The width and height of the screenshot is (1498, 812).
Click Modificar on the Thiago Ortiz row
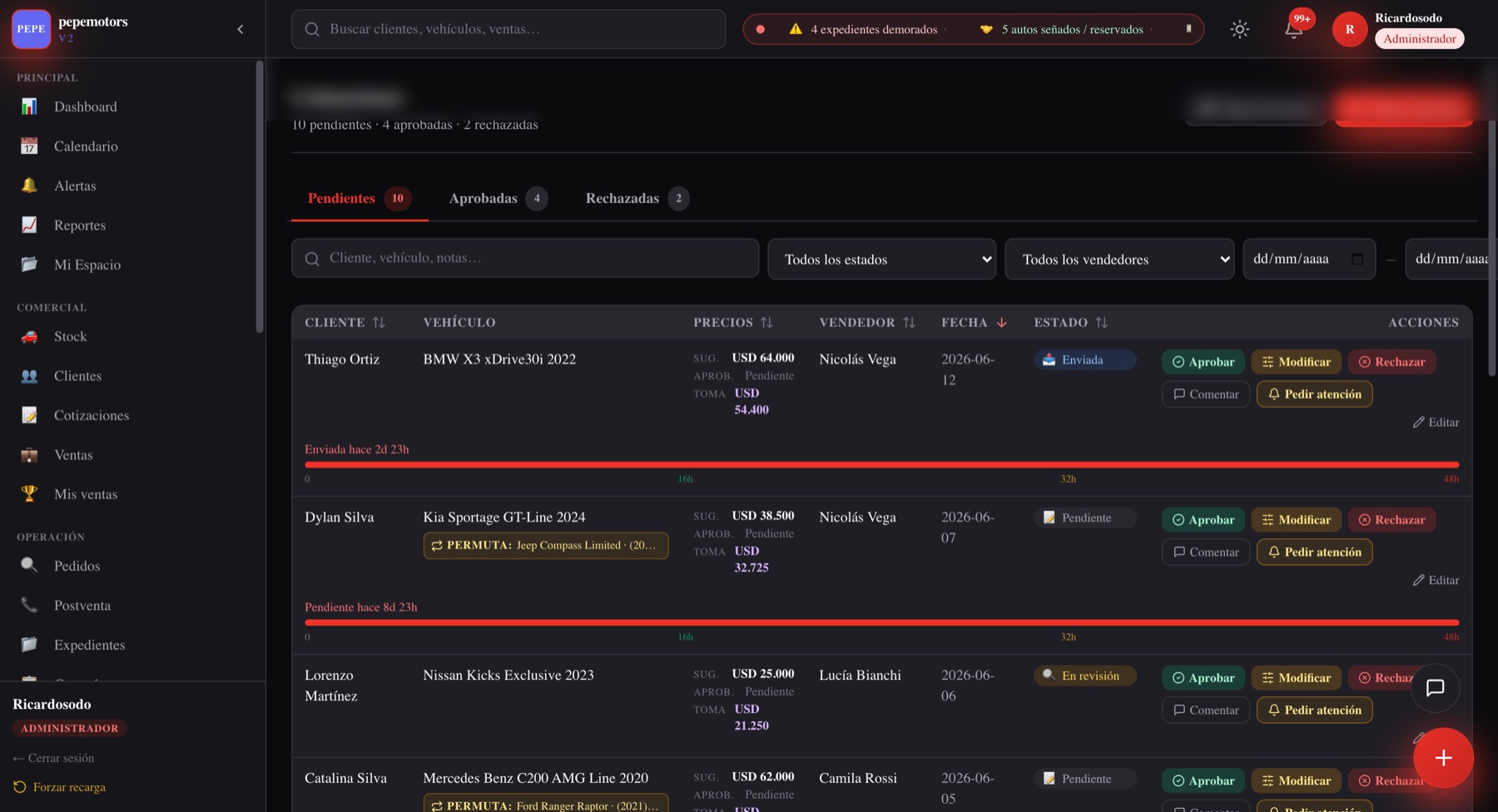tap(1297, 362)
